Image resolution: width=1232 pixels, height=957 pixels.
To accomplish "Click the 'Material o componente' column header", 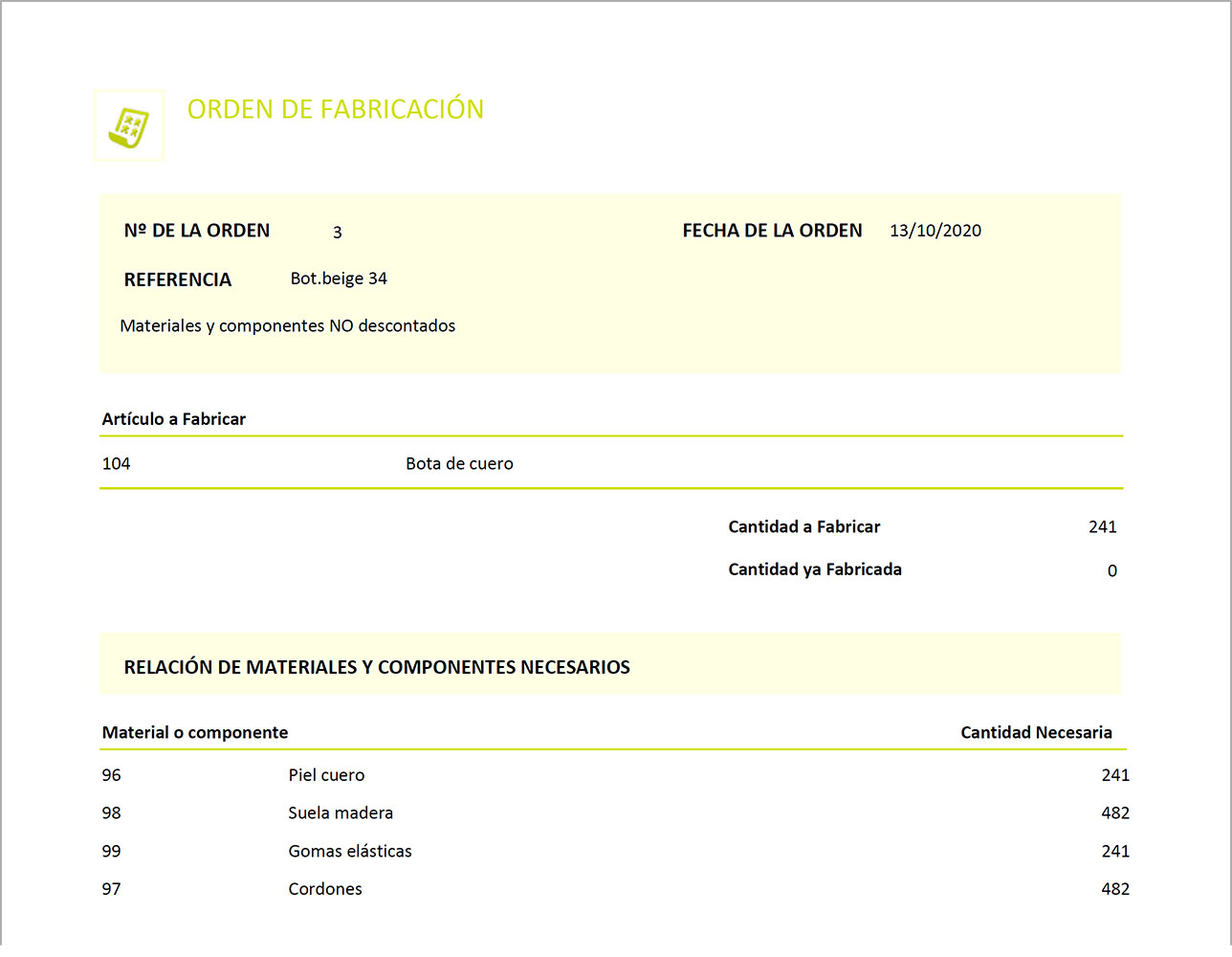I will tap(195, 733).
